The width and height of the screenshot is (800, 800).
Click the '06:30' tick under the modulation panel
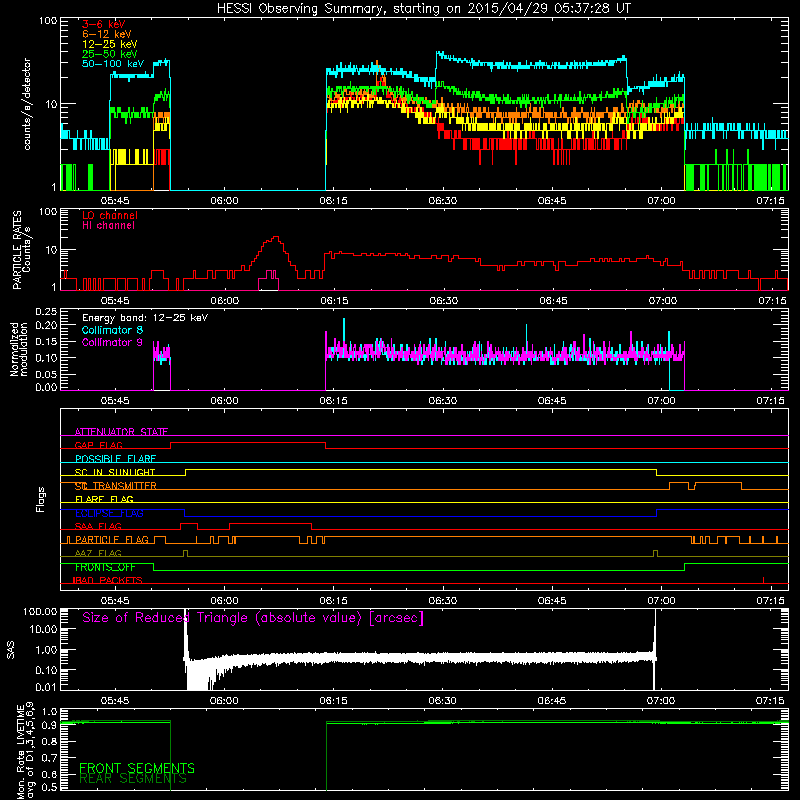tap(443, 401)
